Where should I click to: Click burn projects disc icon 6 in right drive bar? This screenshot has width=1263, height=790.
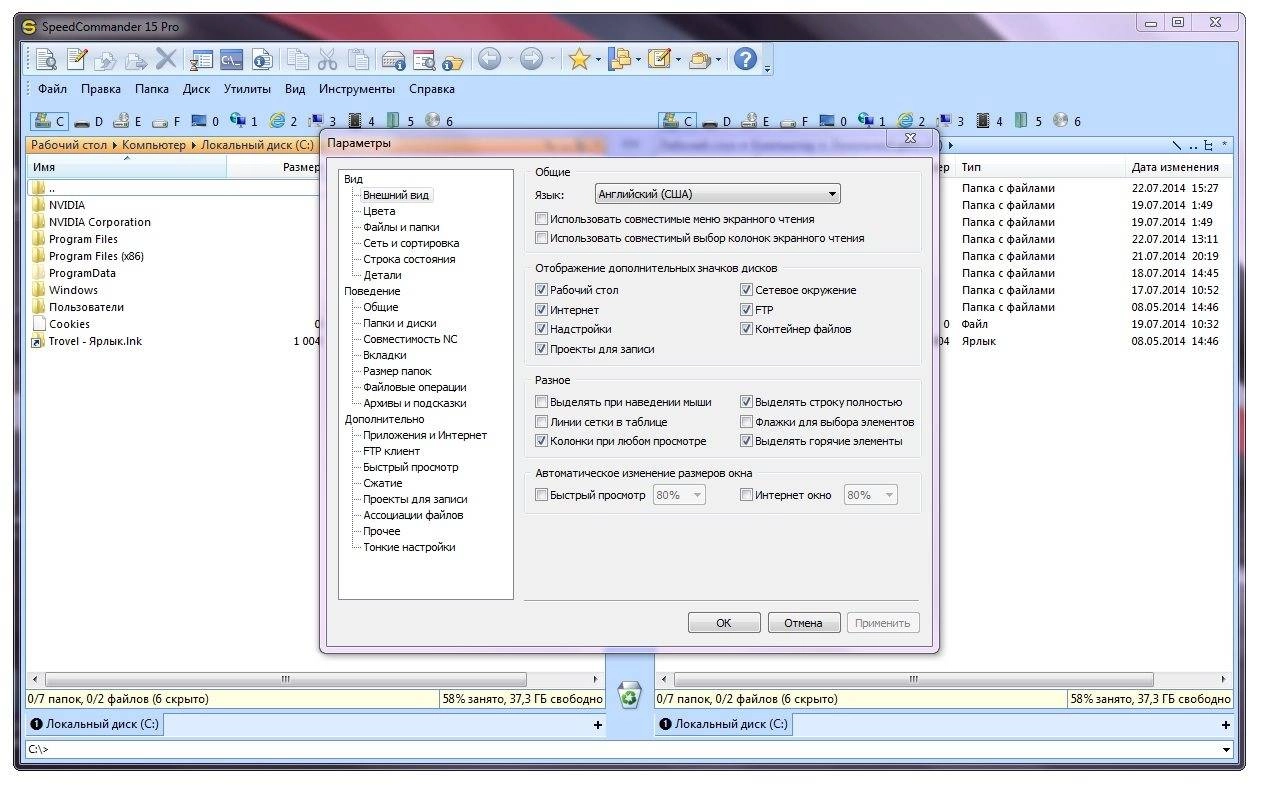[x=1068, y=121]
